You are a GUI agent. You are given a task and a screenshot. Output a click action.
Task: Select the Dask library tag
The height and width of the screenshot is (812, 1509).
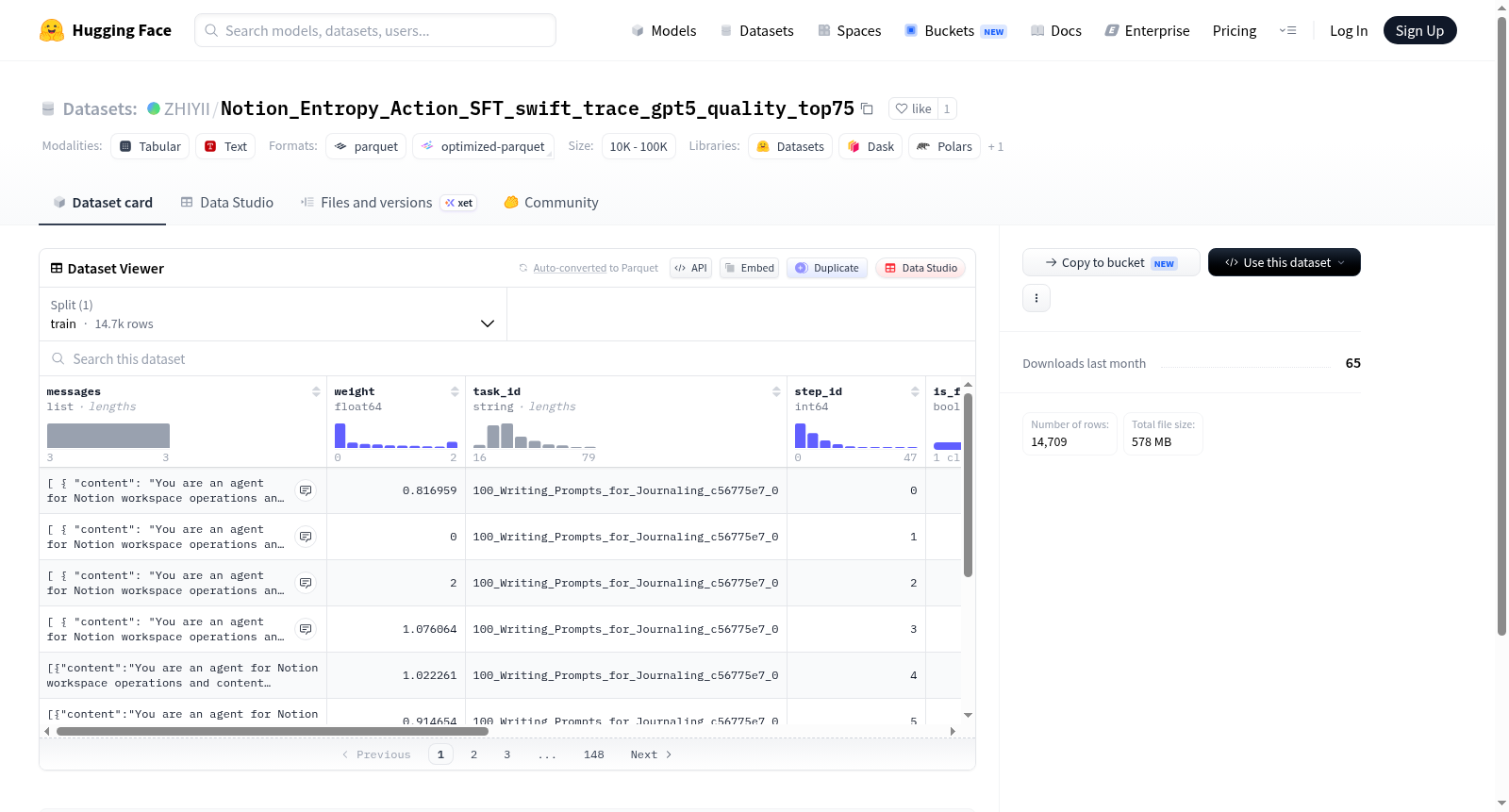[x=871, y=146]
